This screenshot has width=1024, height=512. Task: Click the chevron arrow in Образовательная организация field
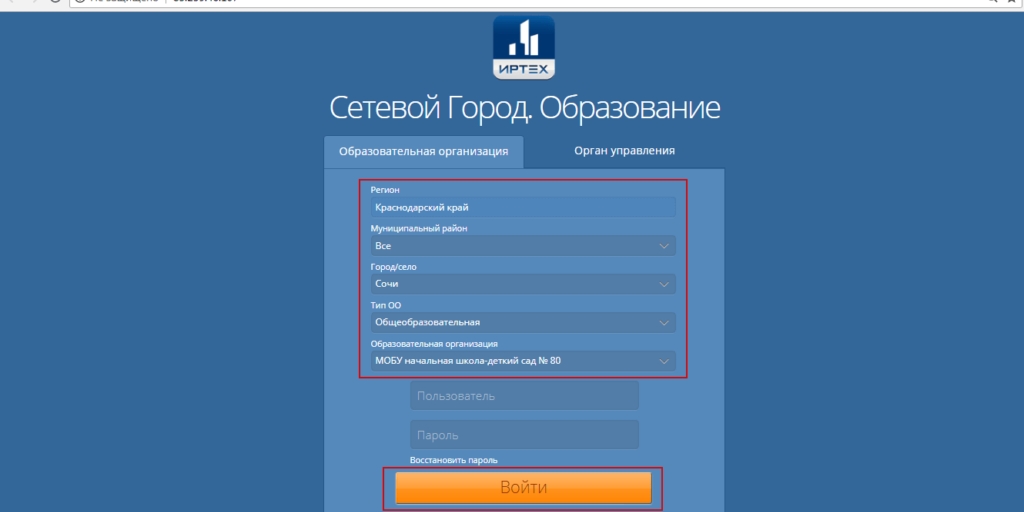664,361
